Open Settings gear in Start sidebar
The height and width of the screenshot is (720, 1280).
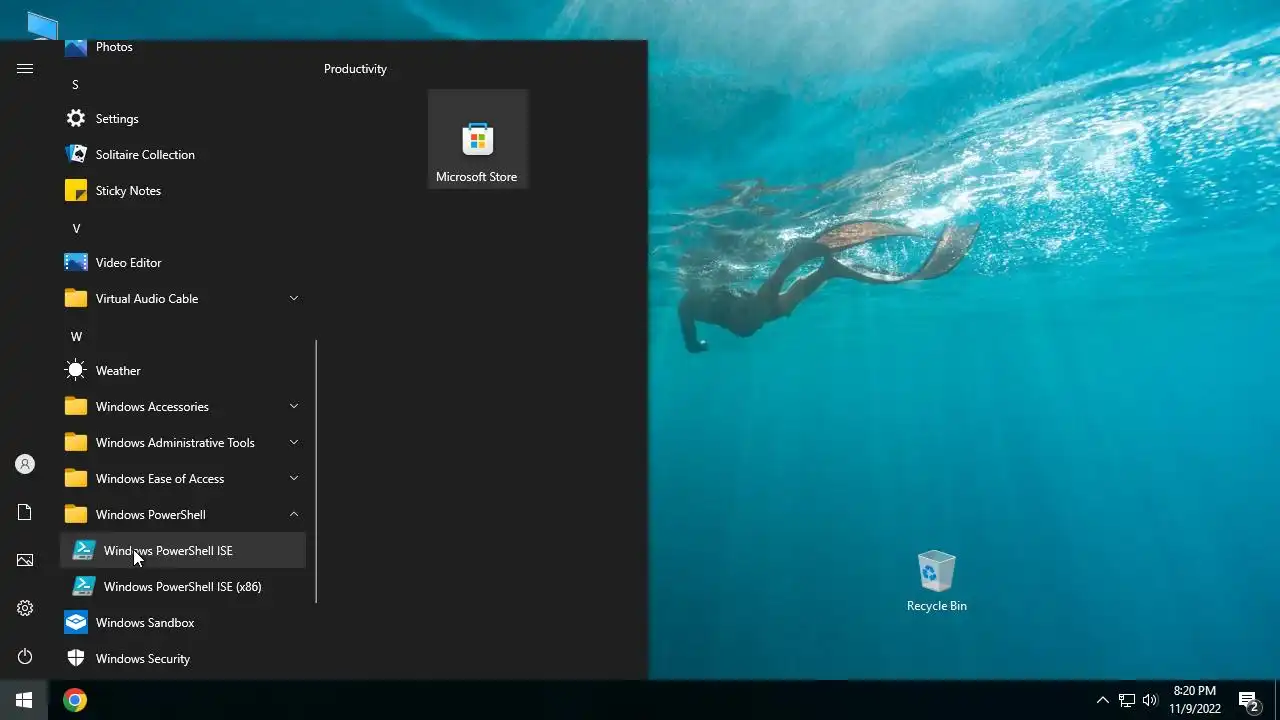point(25,608)
